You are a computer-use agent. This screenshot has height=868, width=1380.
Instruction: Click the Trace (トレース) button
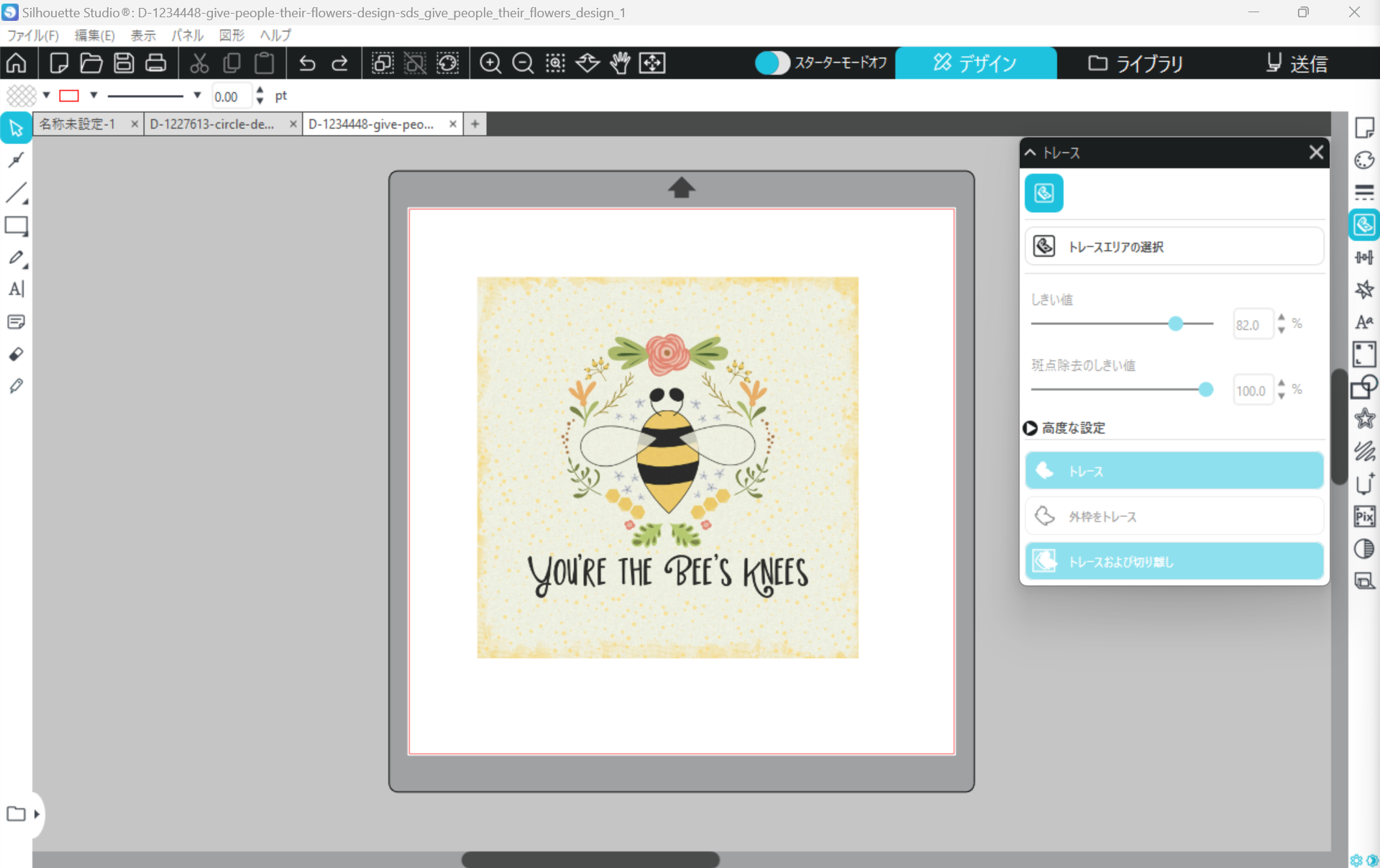(x=1174, y=471)
